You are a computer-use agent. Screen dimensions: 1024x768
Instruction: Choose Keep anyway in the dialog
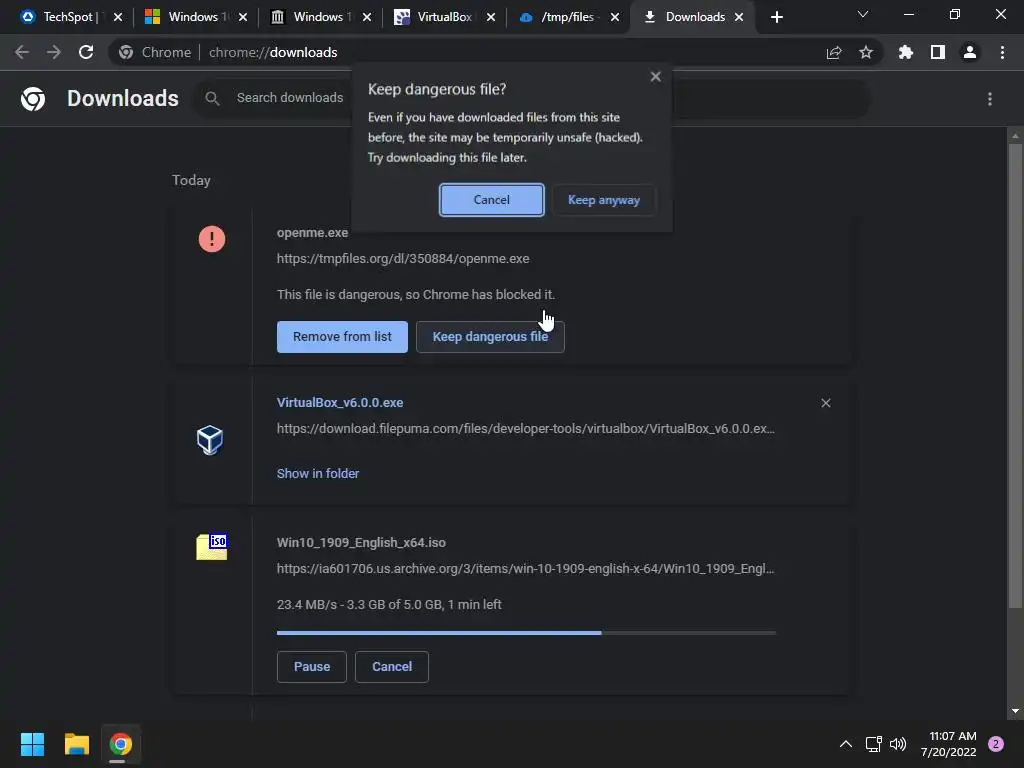point(603,200)
